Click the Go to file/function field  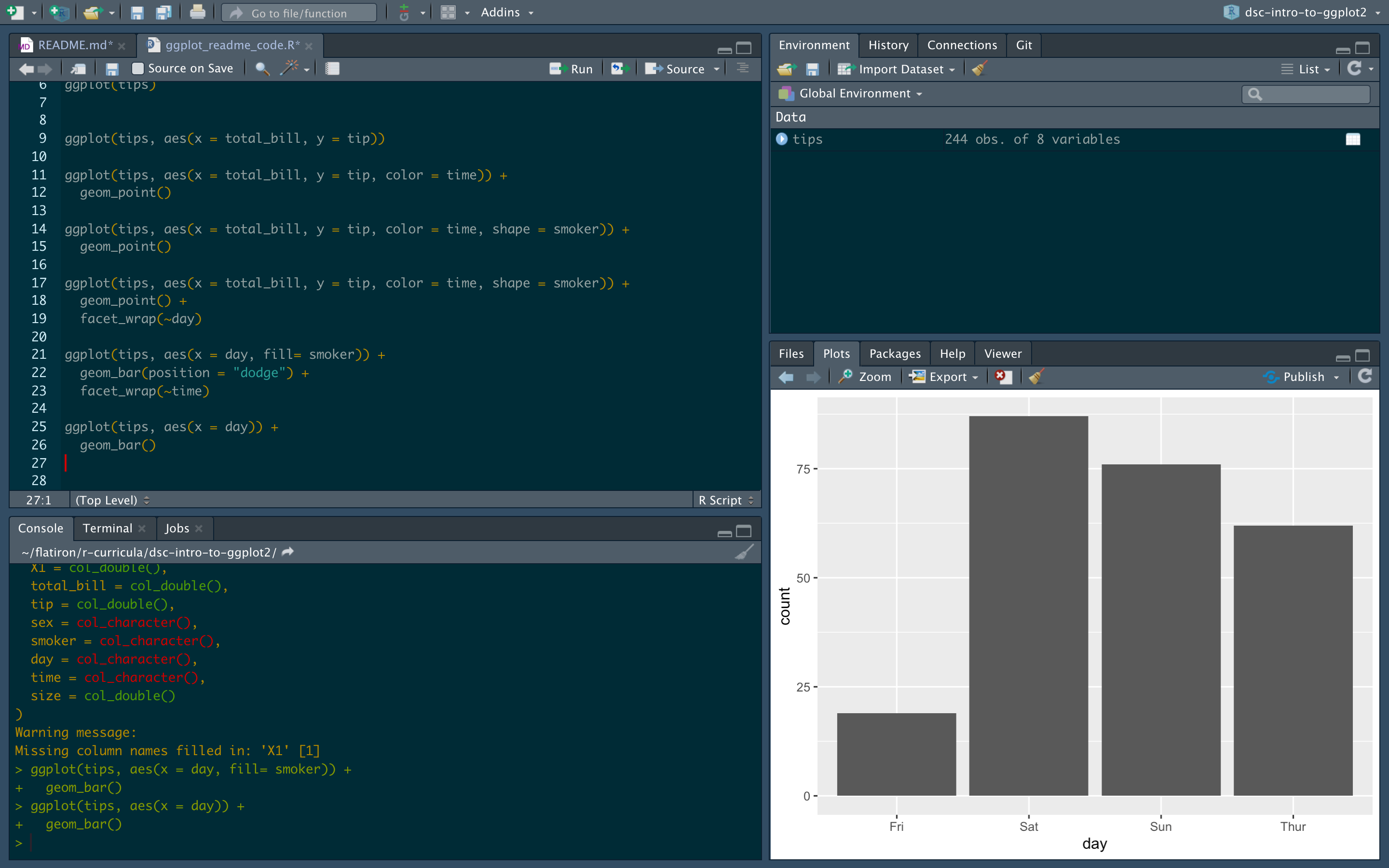point(299,13)
